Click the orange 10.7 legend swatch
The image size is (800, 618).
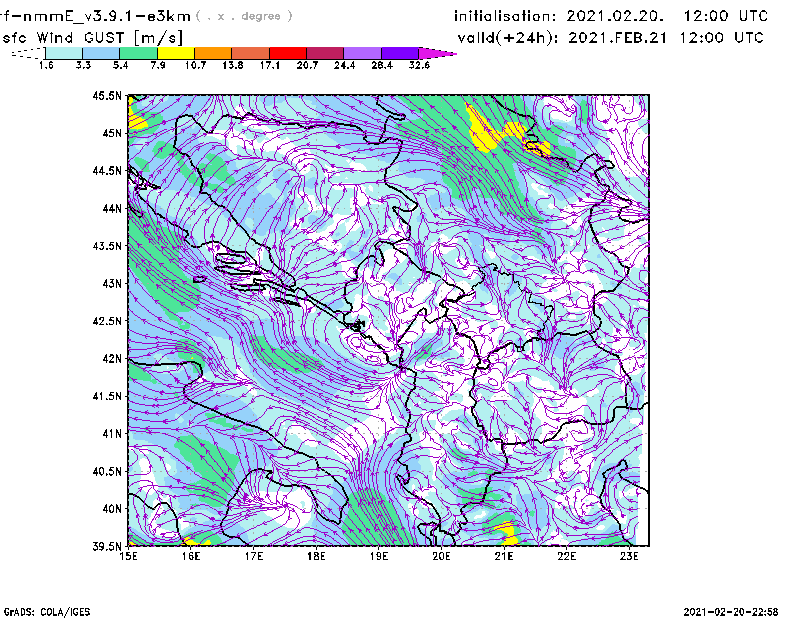click(x=213, y=53)
